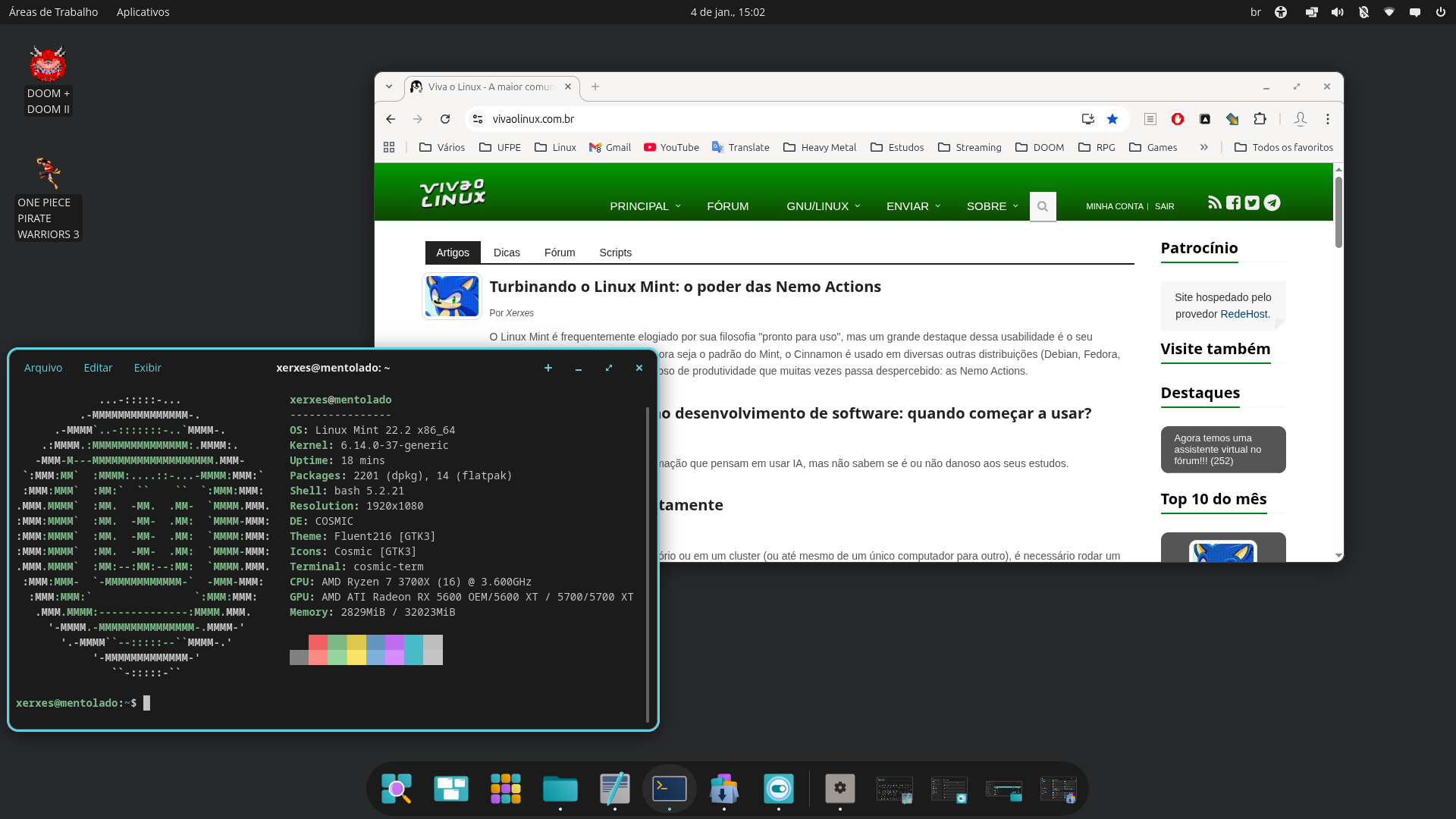Reload the Viva o Linux page

tap(445, 119)
